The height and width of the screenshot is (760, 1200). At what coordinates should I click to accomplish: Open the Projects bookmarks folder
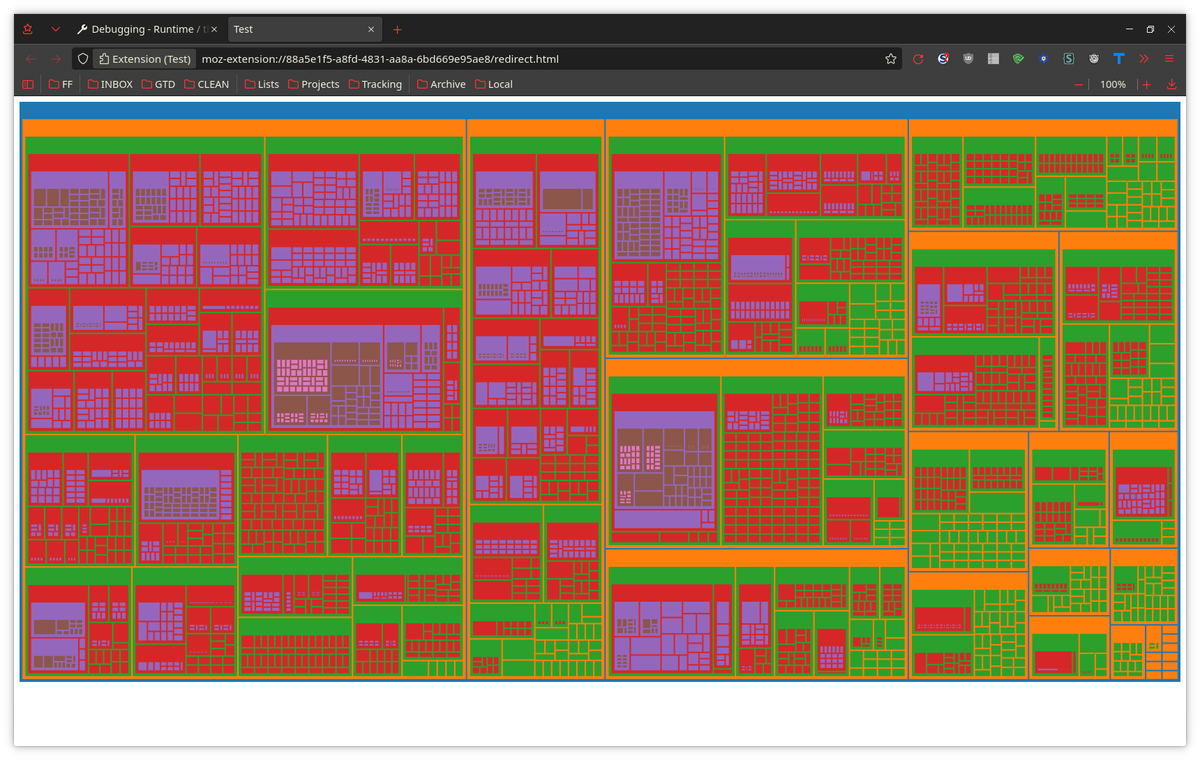[314, 85]
